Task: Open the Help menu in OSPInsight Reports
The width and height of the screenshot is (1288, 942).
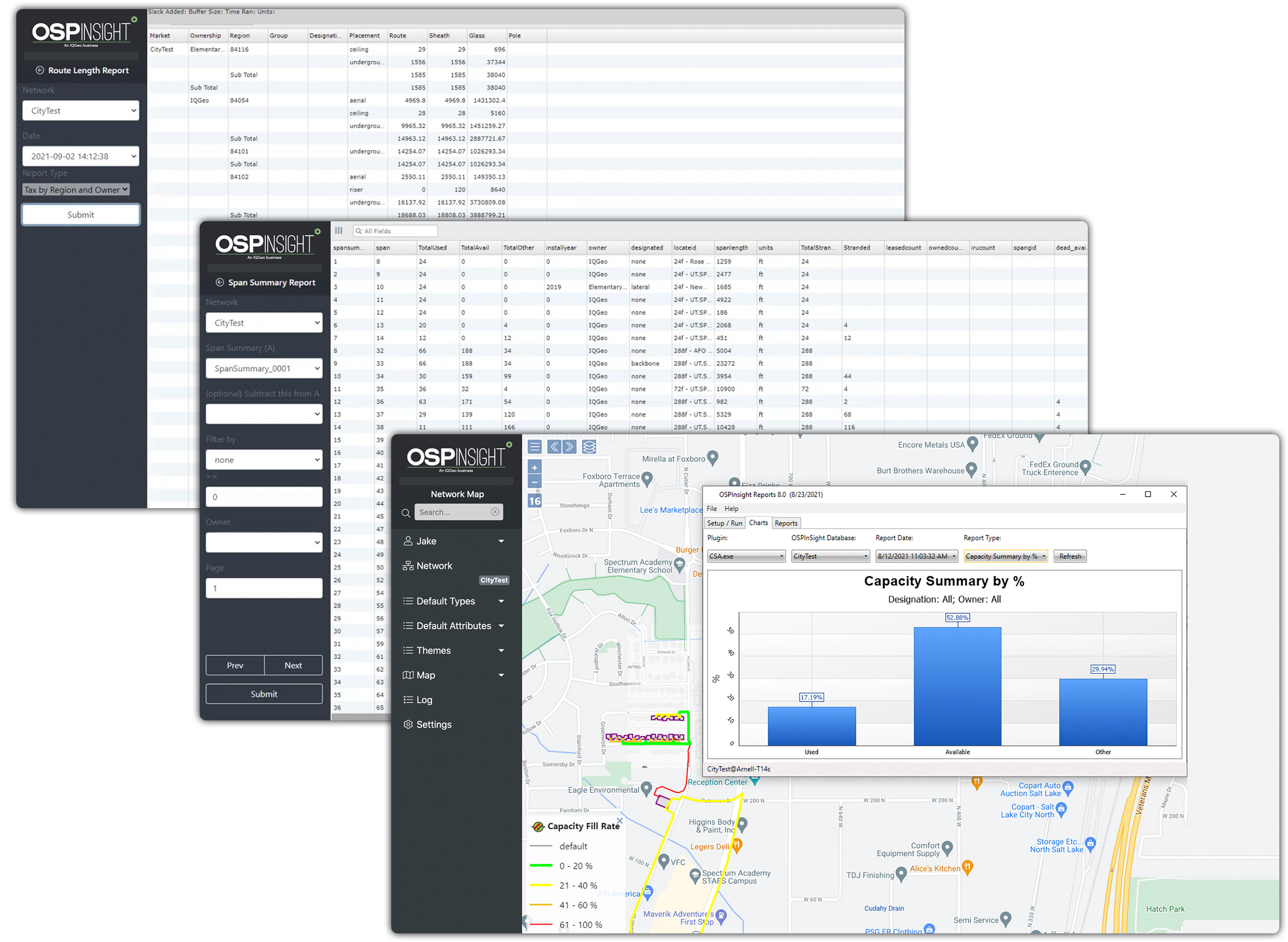Action: [731, 509]
